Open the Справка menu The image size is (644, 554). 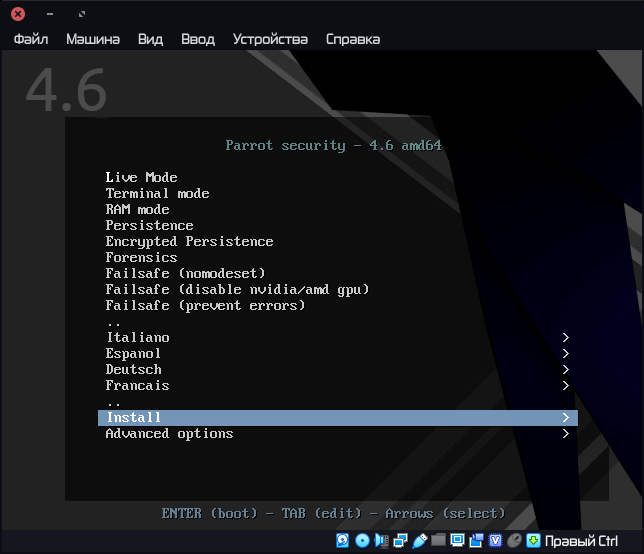[353, 39]
